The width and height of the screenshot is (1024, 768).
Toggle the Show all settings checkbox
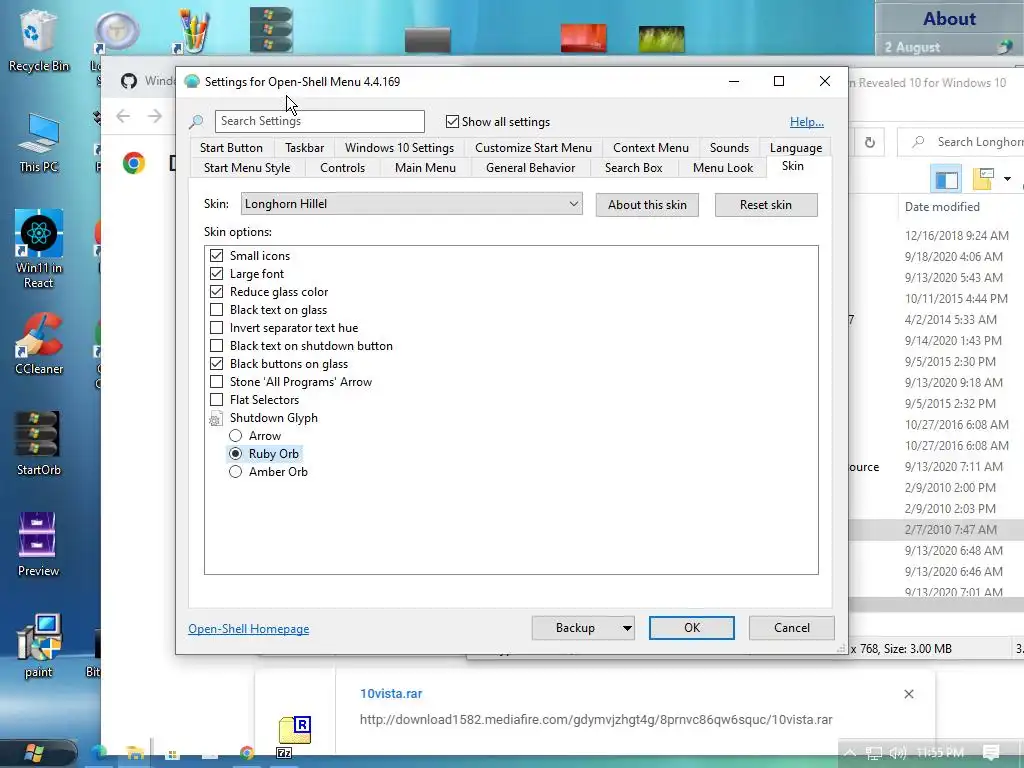tap(452, 121)
